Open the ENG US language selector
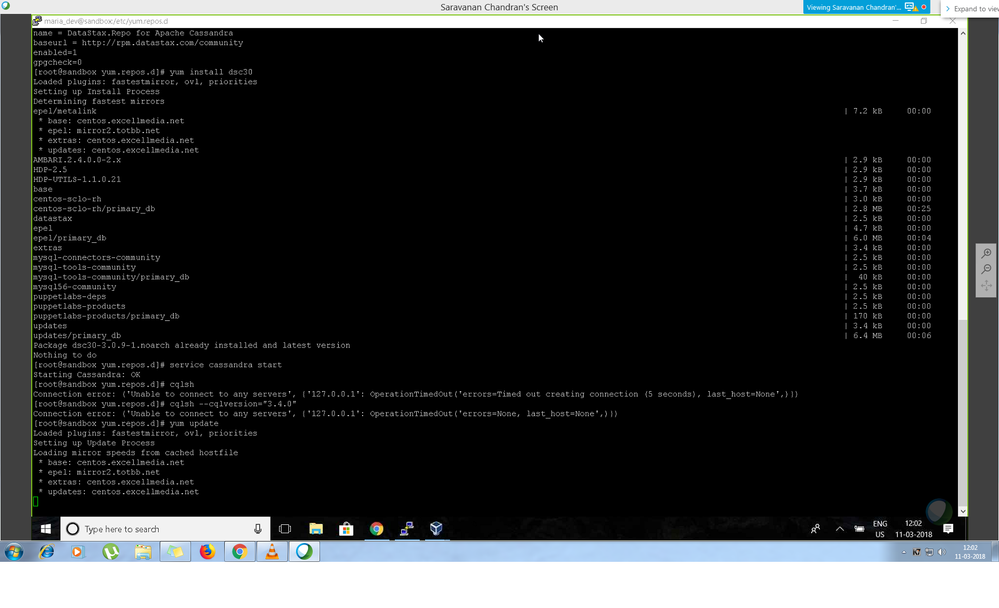 (880, 528)
